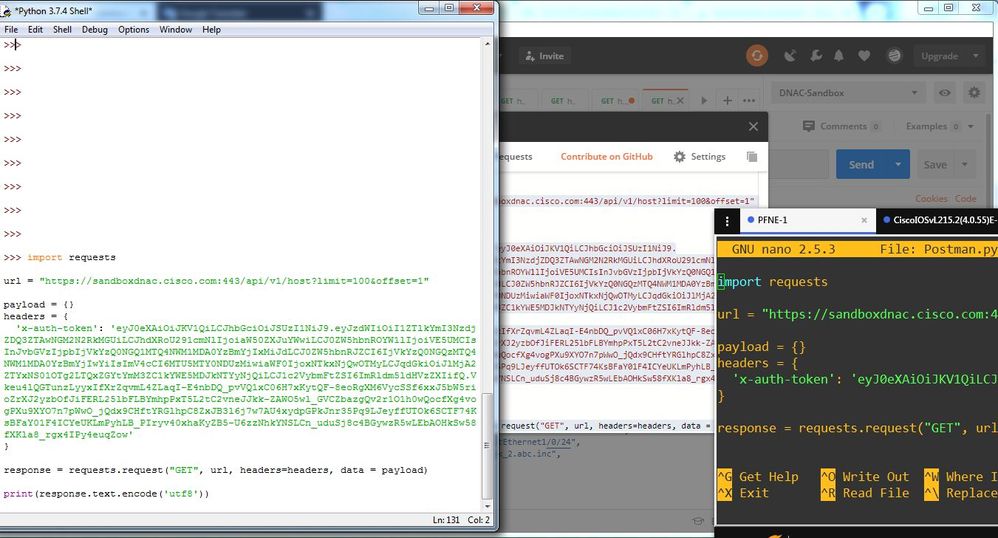998x538 pixels.
Task: Open the terminal three-dot menu
Action: [727, 220]
